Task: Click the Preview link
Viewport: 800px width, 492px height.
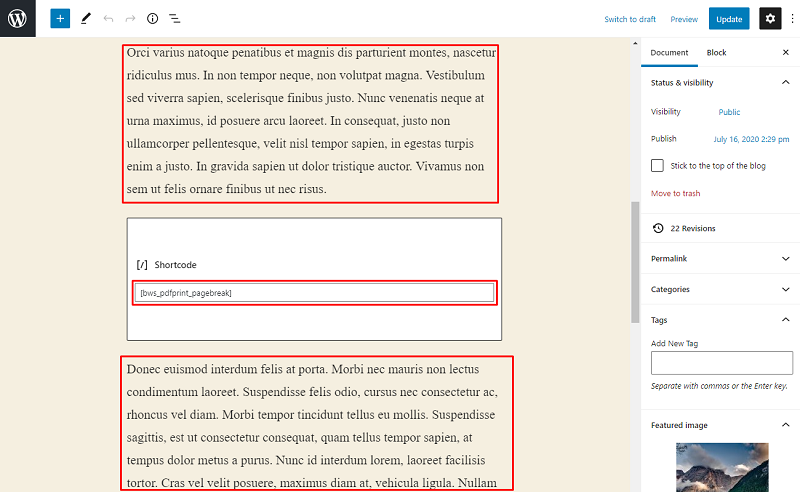Action: tap(684, 19)
